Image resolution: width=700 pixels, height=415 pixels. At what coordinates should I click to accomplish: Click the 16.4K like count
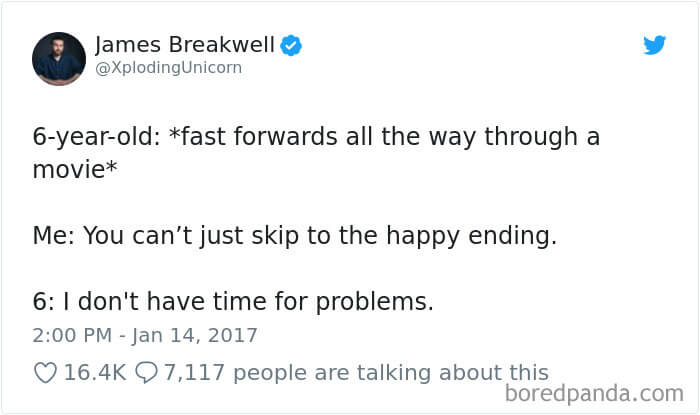[x=95, y=373]
